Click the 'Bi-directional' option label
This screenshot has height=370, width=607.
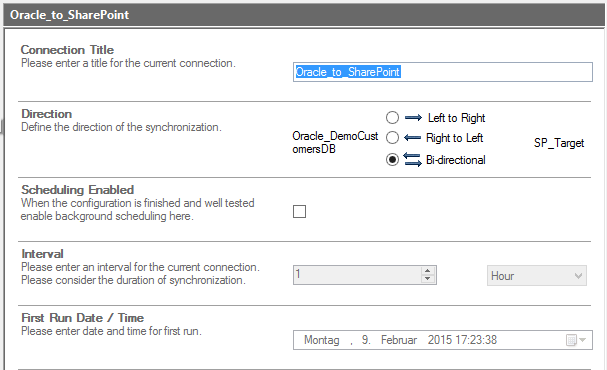456,160
